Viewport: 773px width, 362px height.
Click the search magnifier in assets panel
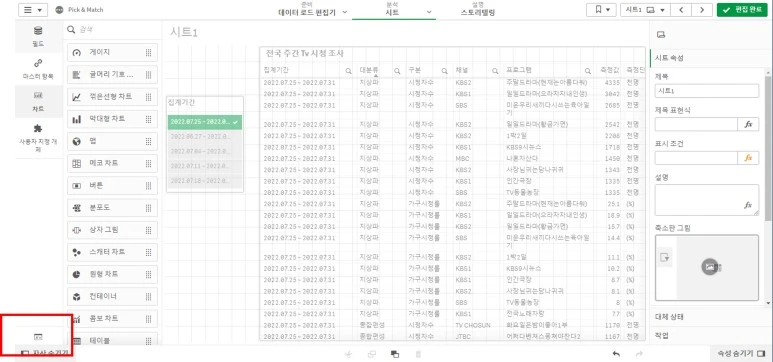[x=71, y=30]
